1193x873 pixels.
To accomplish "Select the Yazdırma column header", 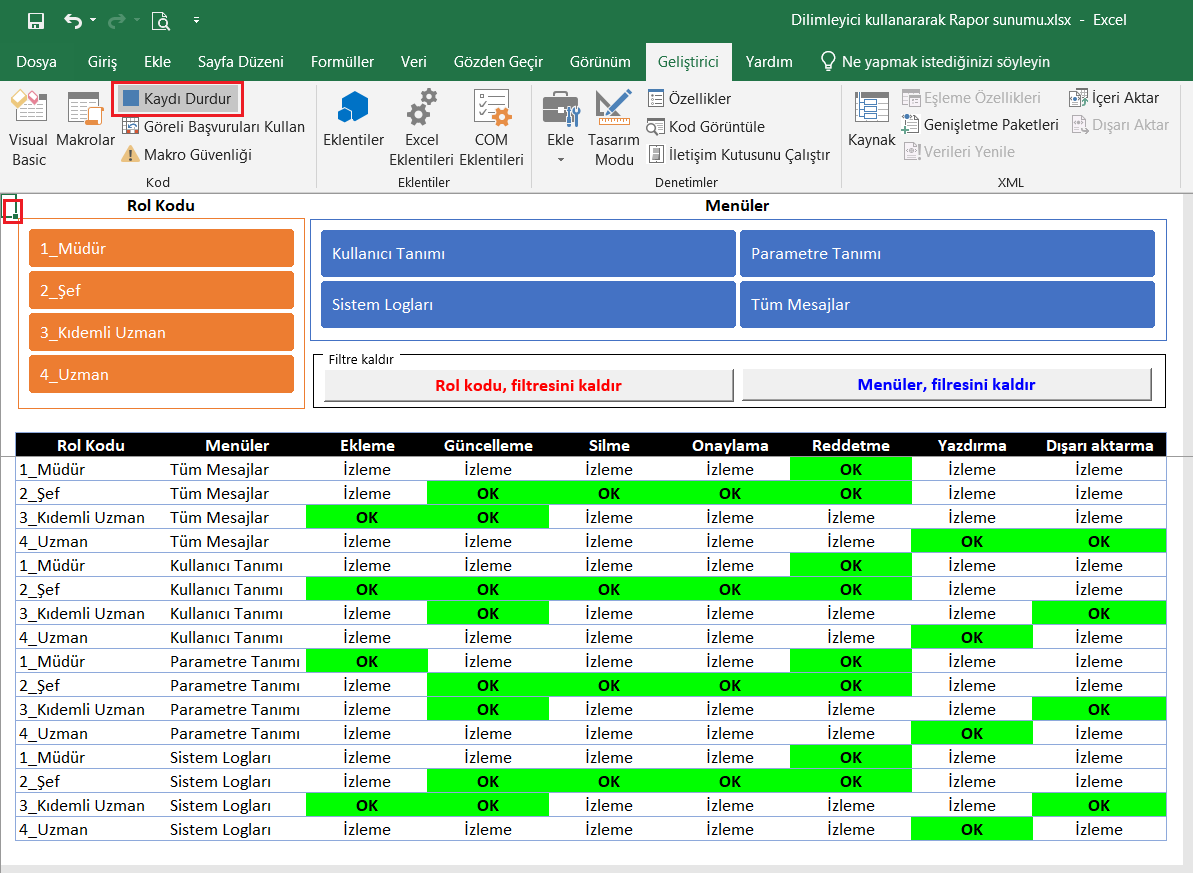I will pyautogui.click(x=972, y=445).
